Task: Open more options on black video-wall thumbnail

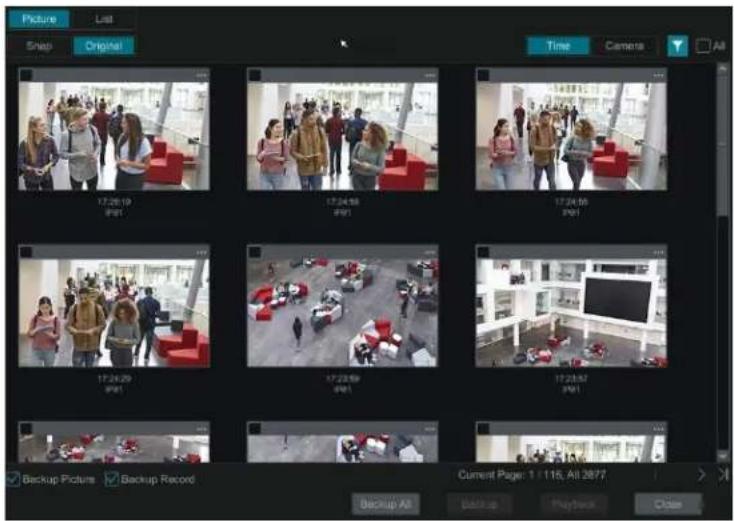Action: pyautogui.click(x=658, y=252)
